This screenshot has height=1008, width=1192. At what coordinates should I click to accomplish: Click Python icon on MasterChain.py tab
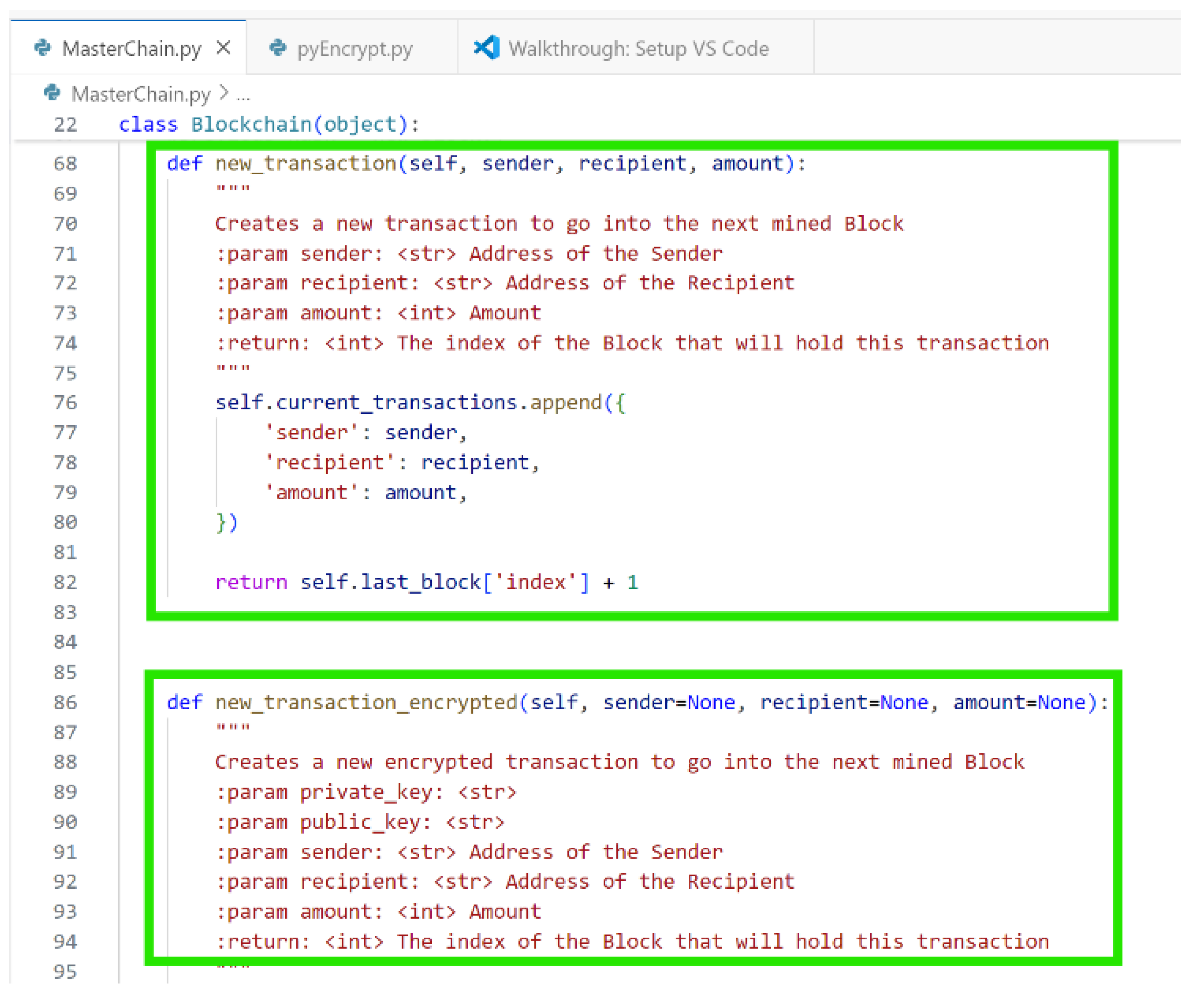point(42,47)
